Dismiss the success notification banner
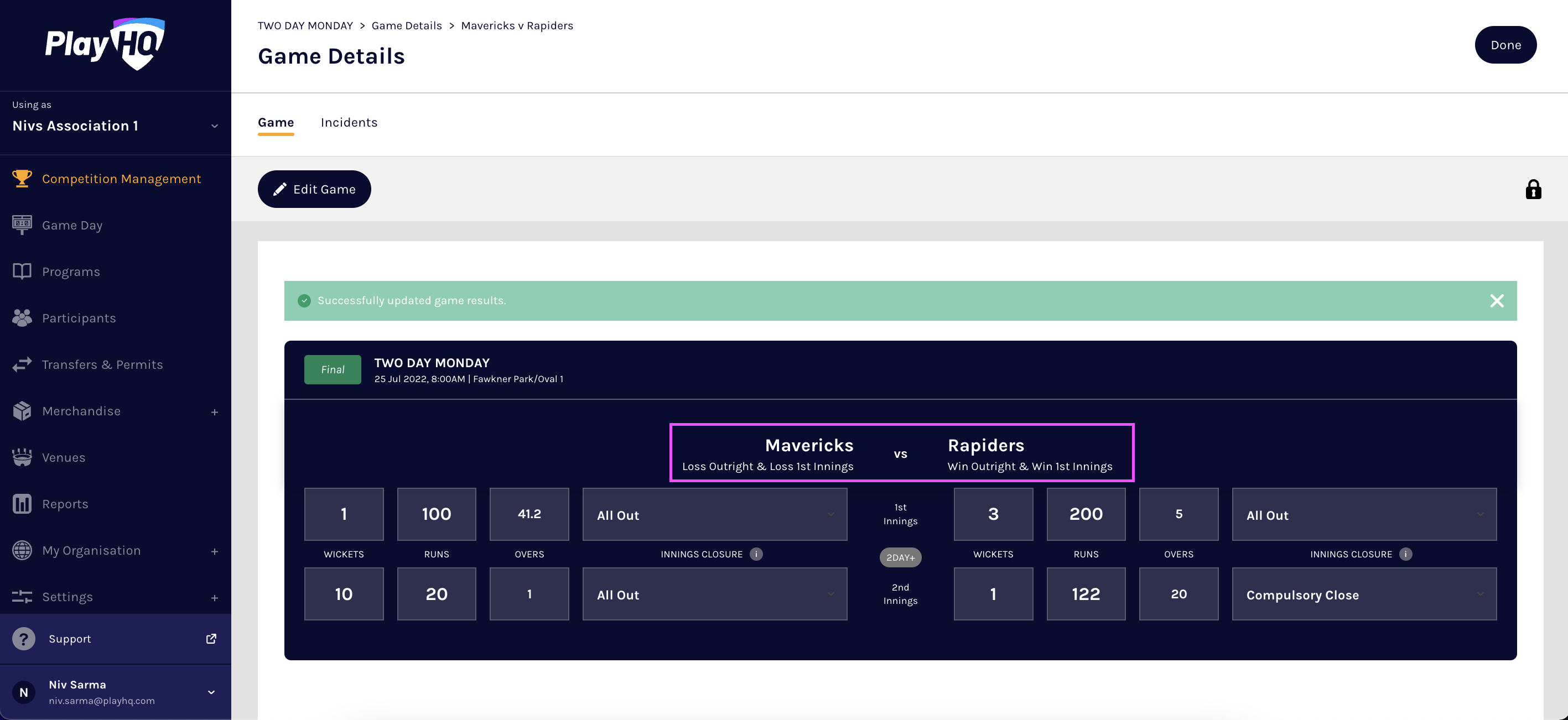The width and height of the screenshot is (1568, 720). pos(1496,301)
